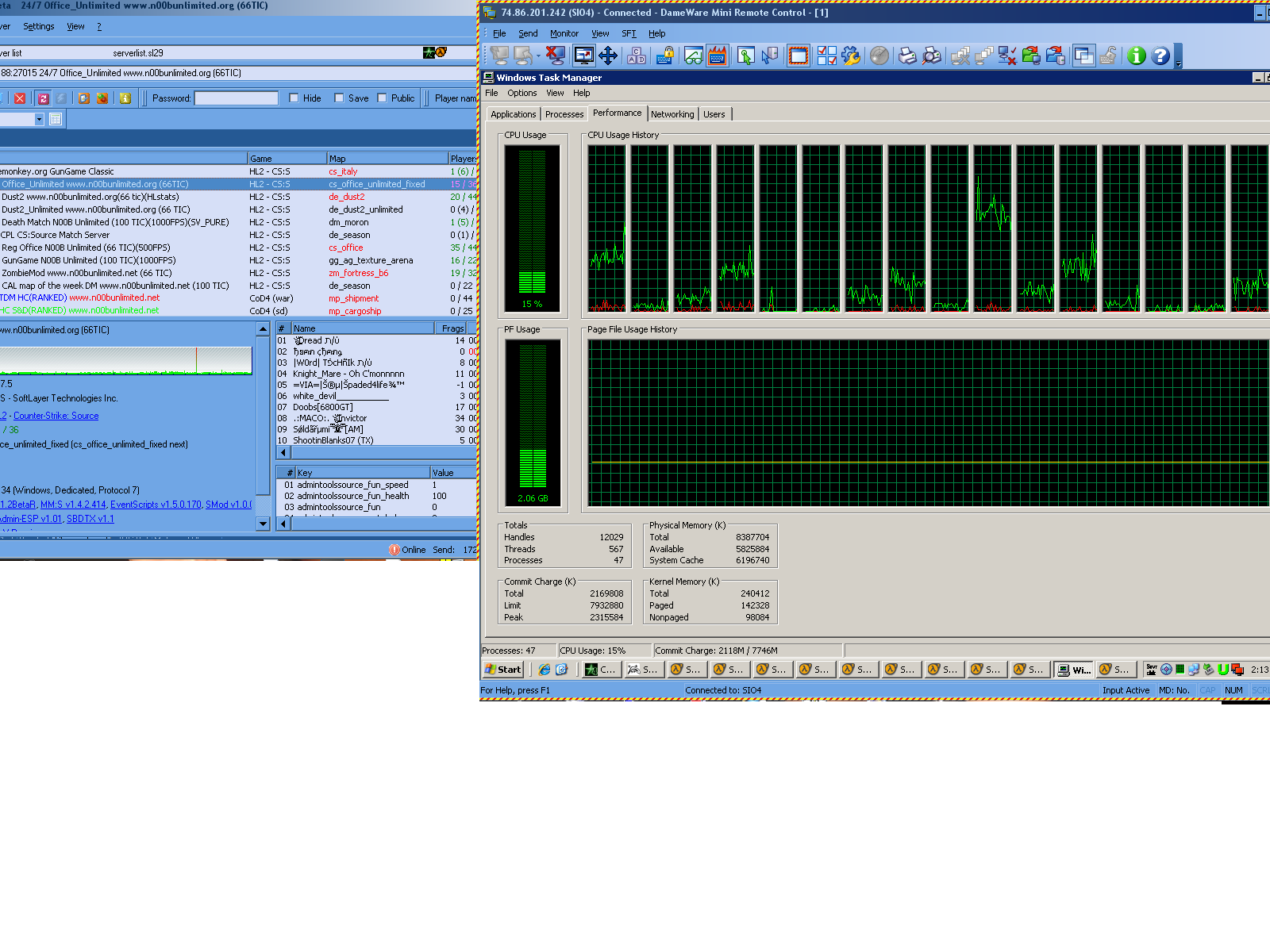Image resolution: width=1270 pixels, height=952 pixels.
Task: Click the pink refresh icon in server browser
Action: (x=43, y=98)
